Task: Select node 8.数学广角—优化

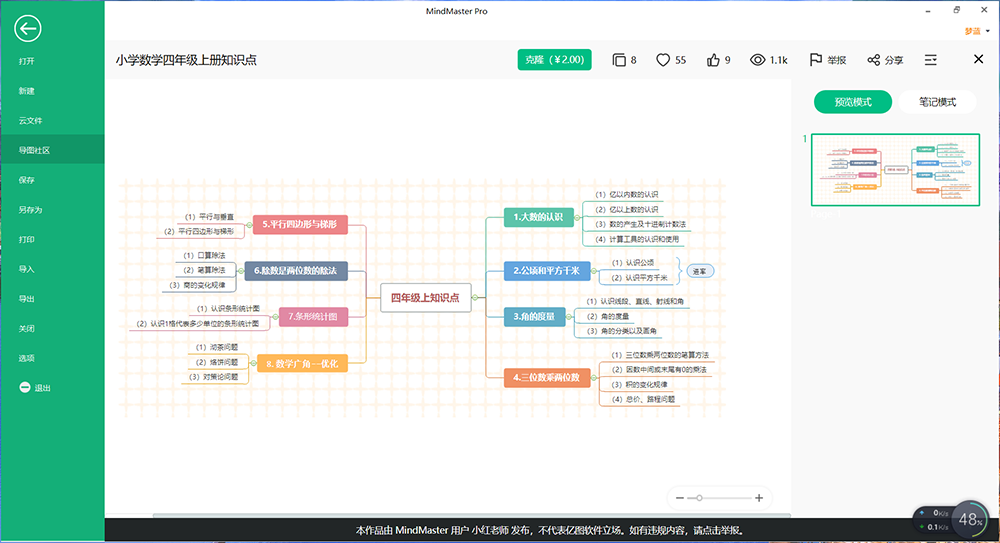Action: [x=302, y=364]
